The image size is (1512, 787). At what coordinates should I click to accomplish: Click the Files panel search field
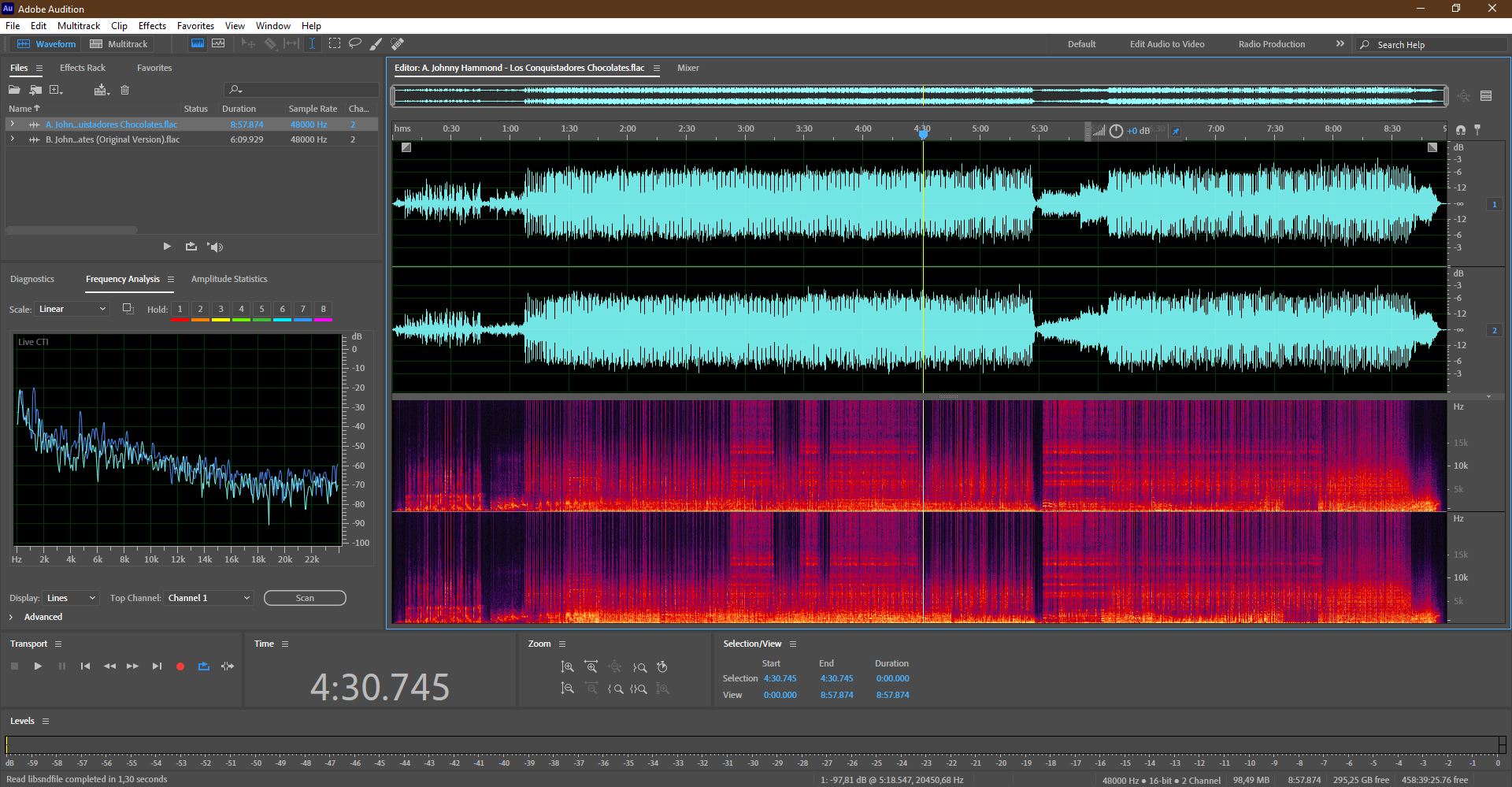pos(302,90)
